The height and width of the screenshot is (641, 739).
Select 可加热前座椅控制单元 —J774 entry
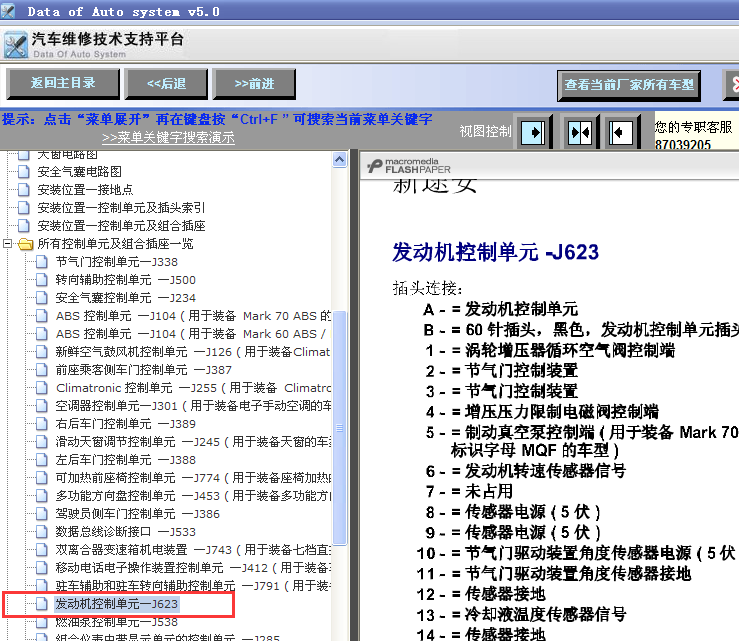tap(193, 477)
